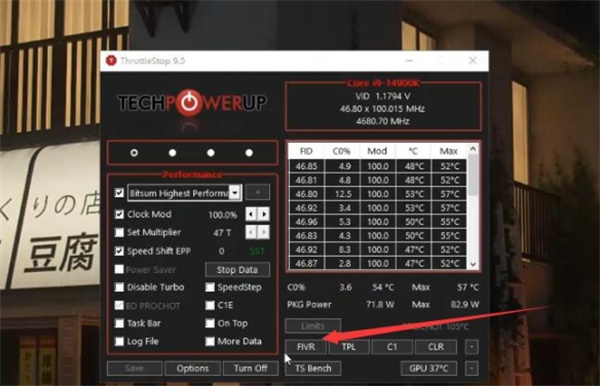600x386 pixels.
Task: Check the Log File option
Action: pyautogui.click(x=119, y=341)
